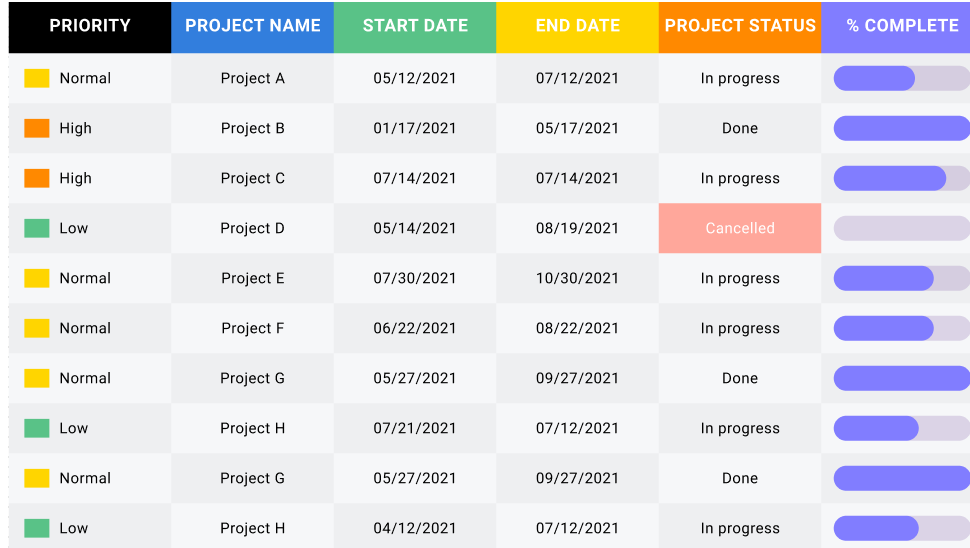
Task: Click the PROJECT STATUS column header
Action: 740,27
